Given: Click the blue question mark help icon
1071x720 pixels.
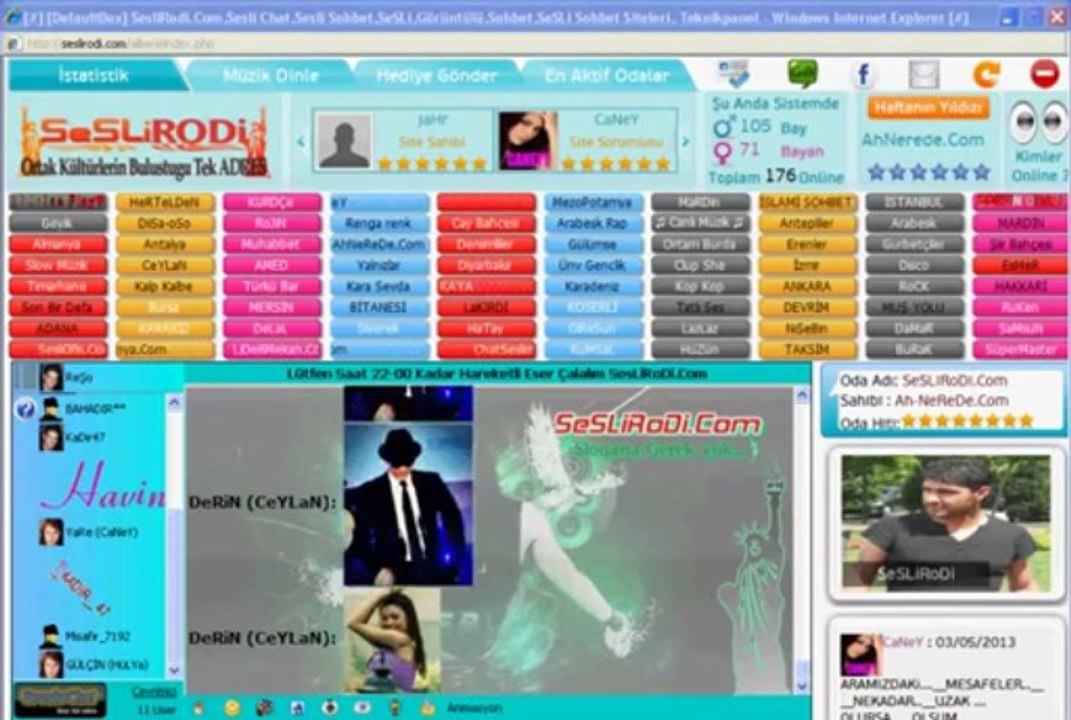Looking at the screenshot, I should point(25,409).
